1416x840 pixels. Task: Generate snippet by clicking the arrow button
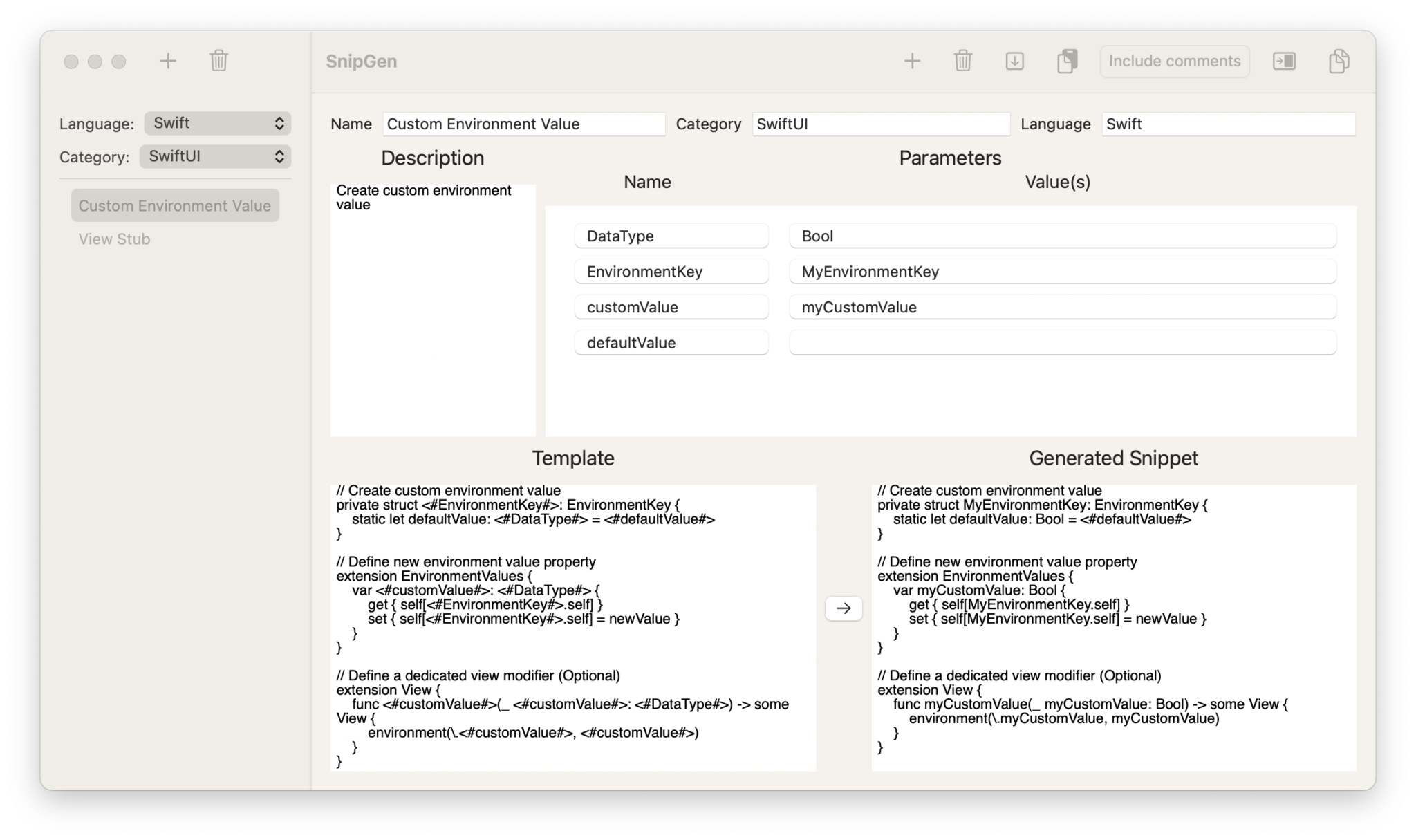tap(843, 608)
